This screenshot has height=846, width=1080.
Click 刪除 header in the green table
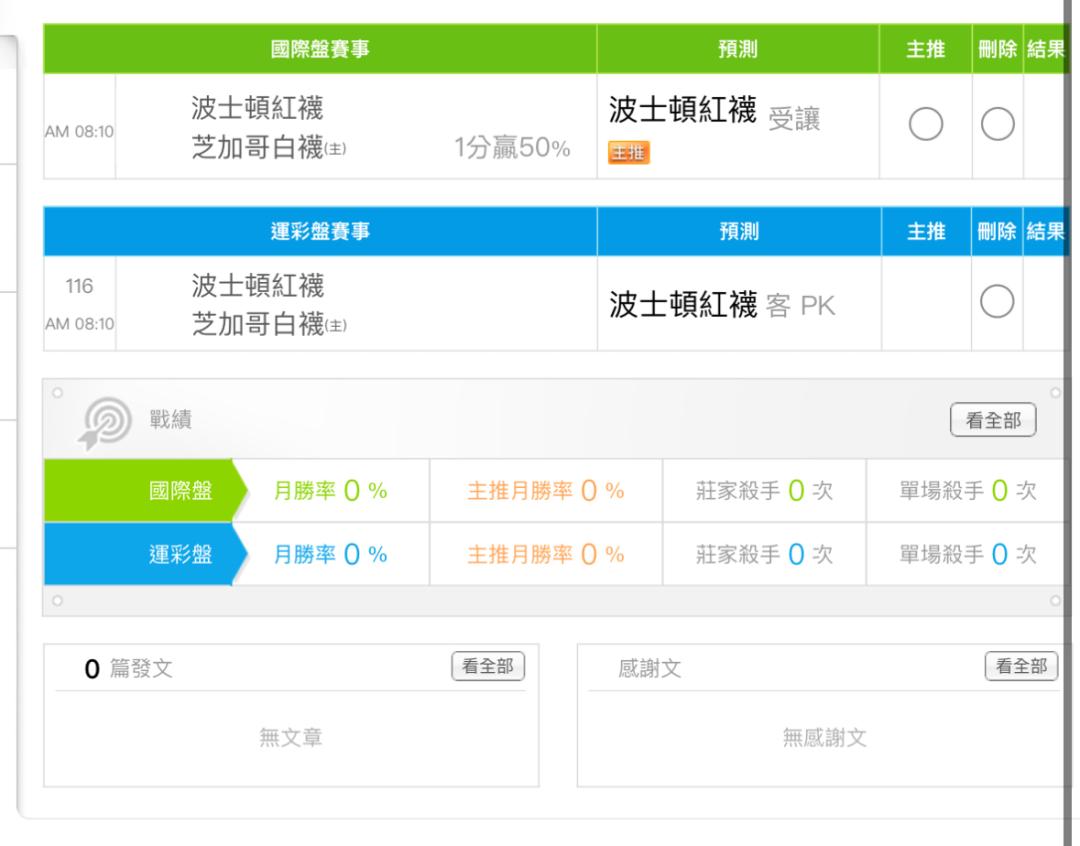997,49
